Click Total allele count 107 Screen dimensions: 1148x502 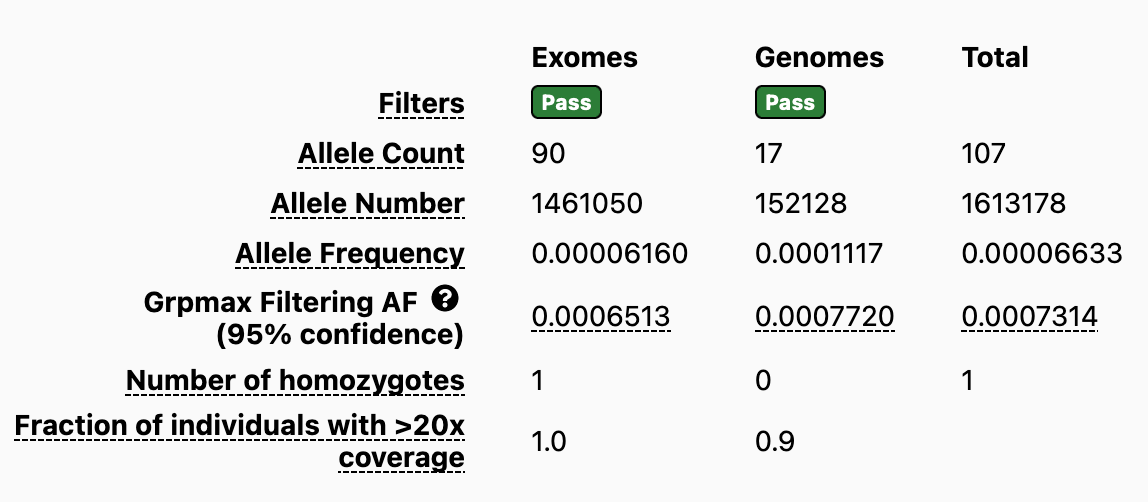(983, 154)
